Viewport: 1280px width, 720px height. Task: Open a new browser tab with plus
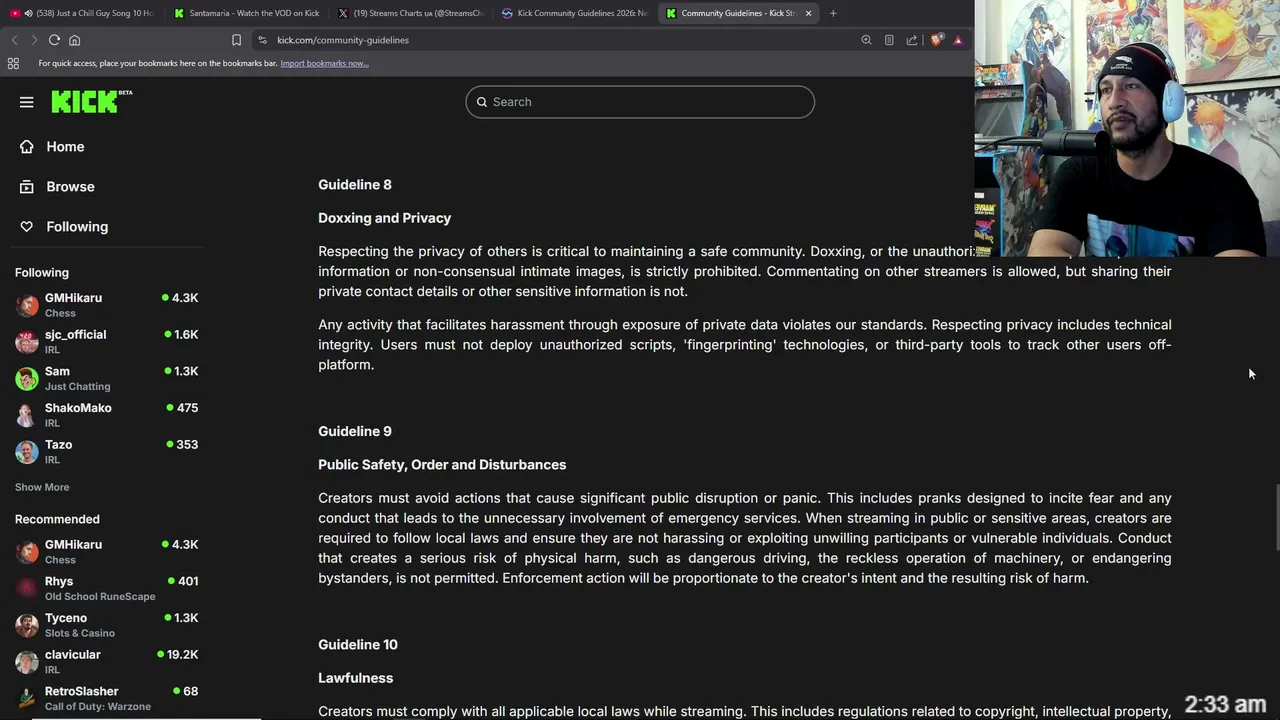pyautogui.click(x=833, y=13)
